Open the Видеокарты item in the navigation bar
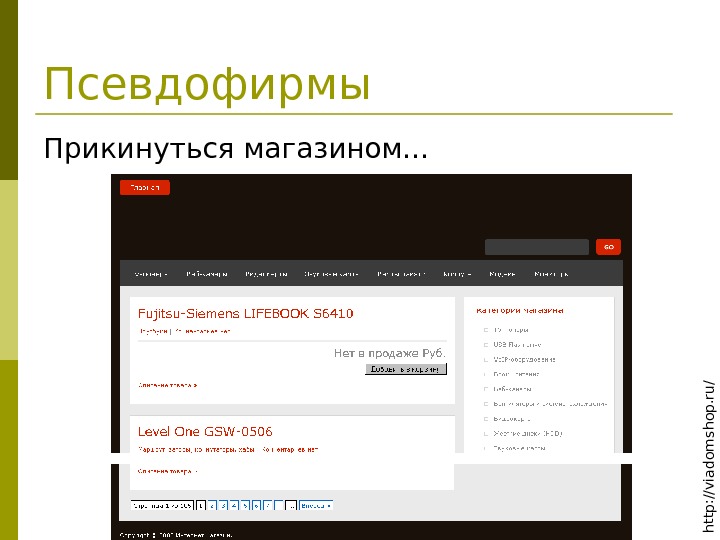This screenshot has height=540, width=720. (x=266, y=274)
